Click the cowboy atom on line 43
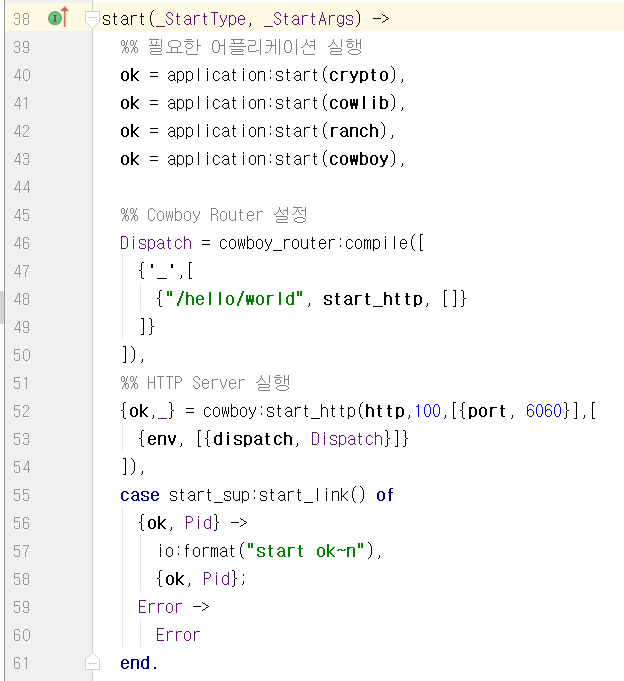The image size is (624, 681). pyautogui.click(x=359, y=159)
